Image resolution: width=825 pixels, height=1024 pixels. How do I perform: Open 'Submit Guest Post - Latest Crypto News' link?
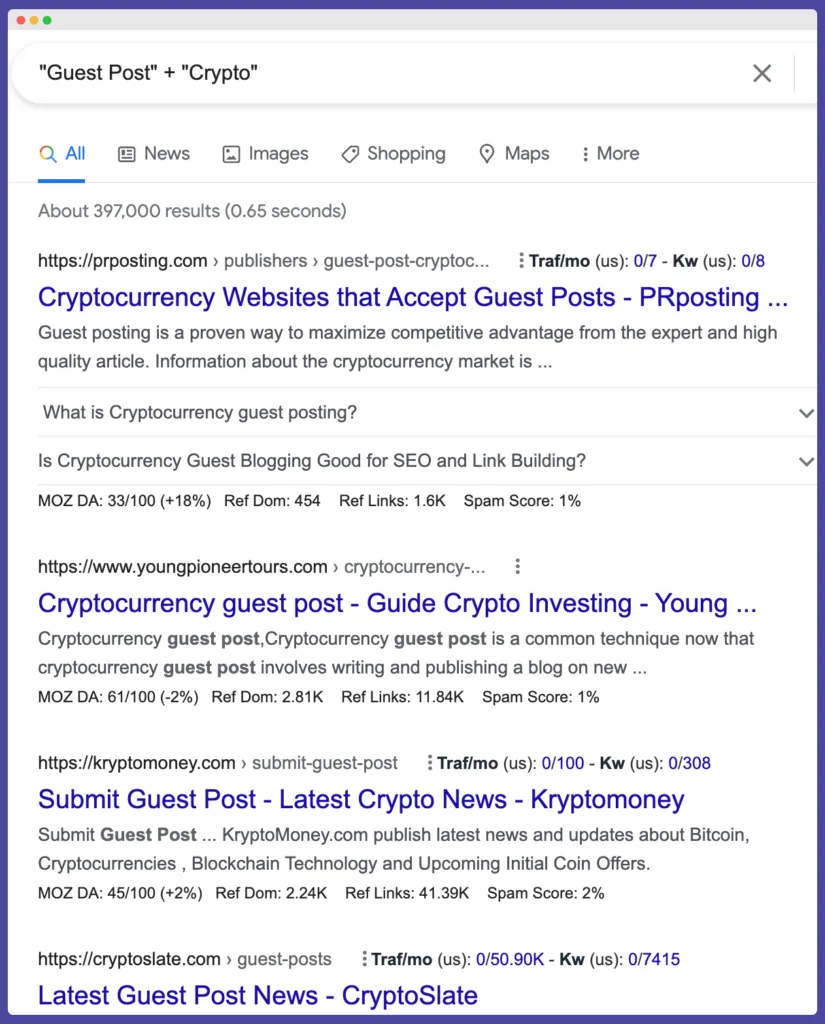tap(360, 799)
